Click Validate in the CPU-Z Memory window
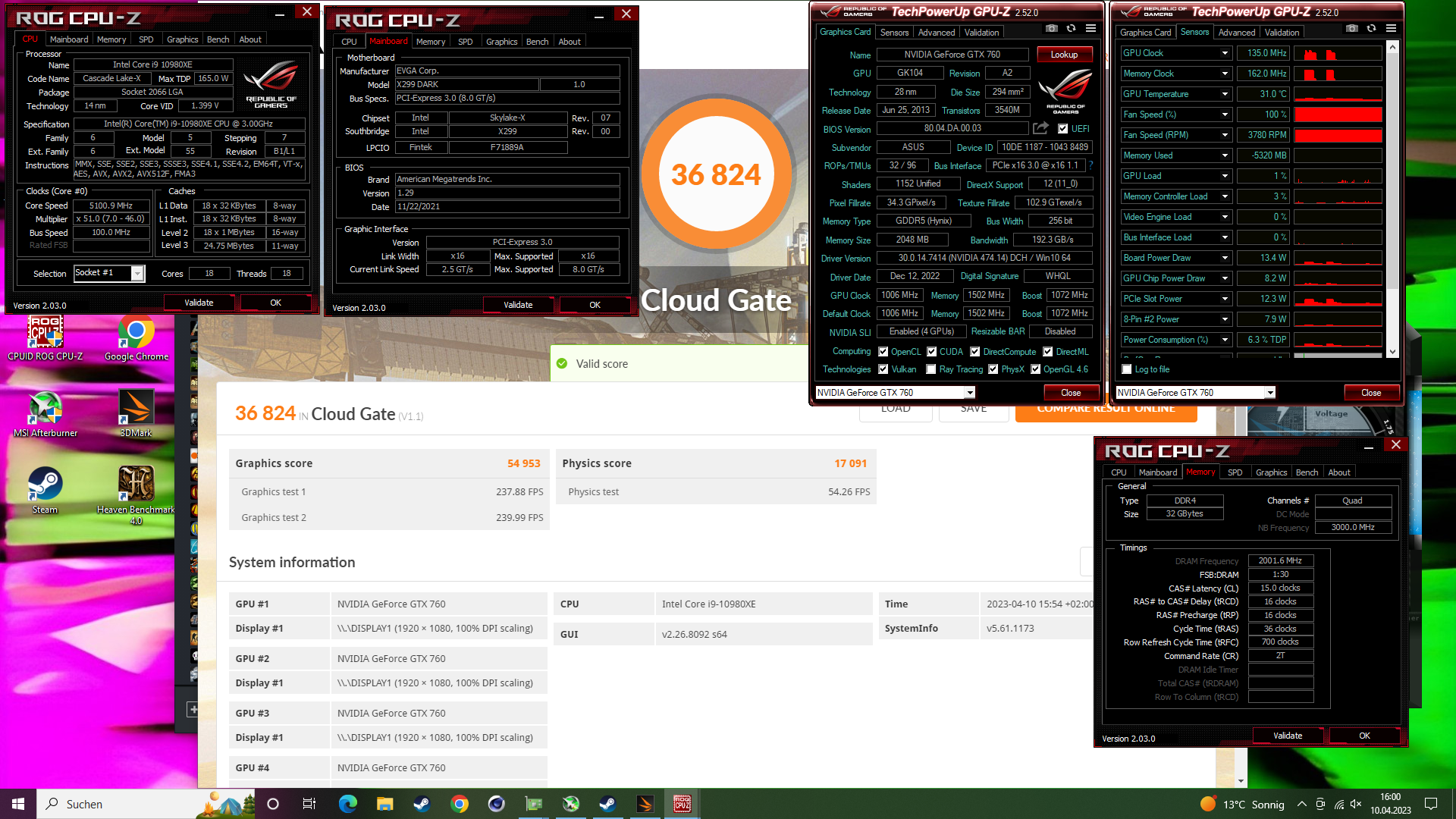1456x819 pixels. coord(1288,736)
